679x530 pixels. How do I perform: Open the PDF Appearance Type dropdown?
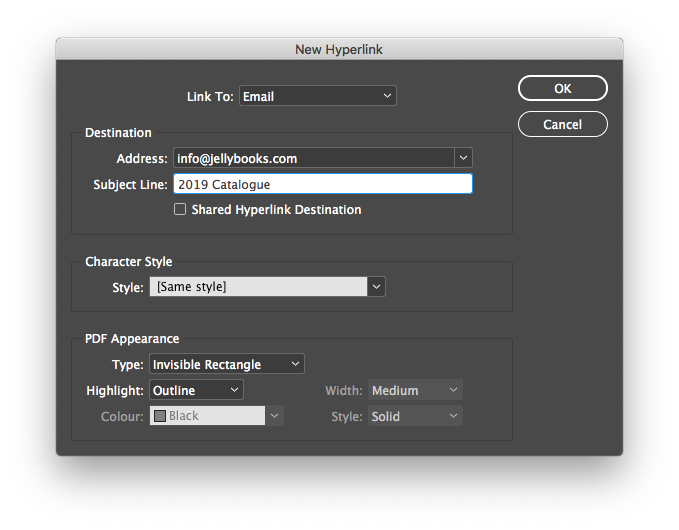[x=226, y=364]
